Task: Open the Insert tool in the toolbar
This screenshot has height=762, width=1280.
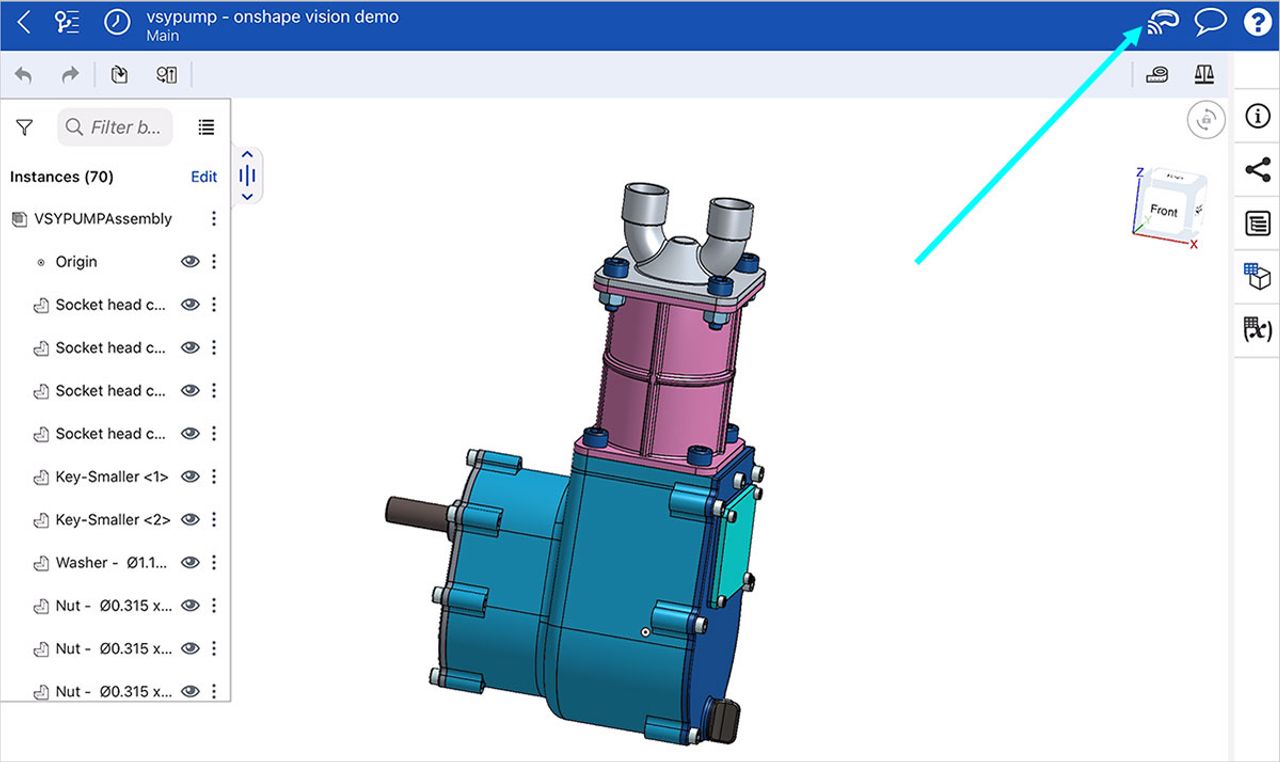Action: [119, 74]
